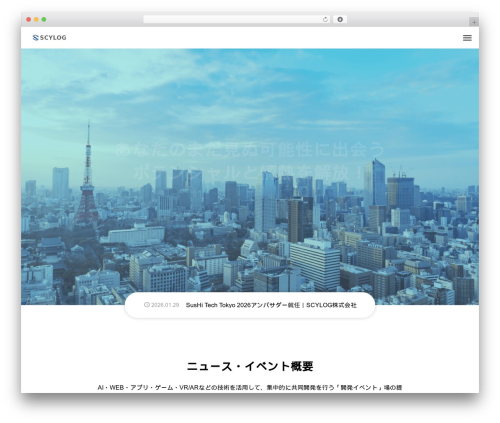
Task: Maximize the window with green button
Action: pos(44,20)
